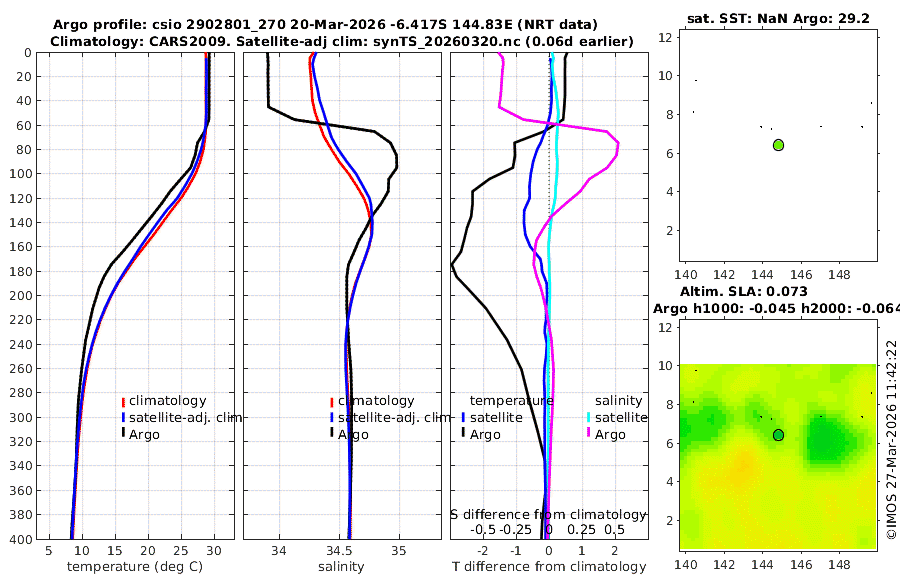900x580 pixels.
Task: Click 'S difference from climatology' label
Action: (548, 515)
